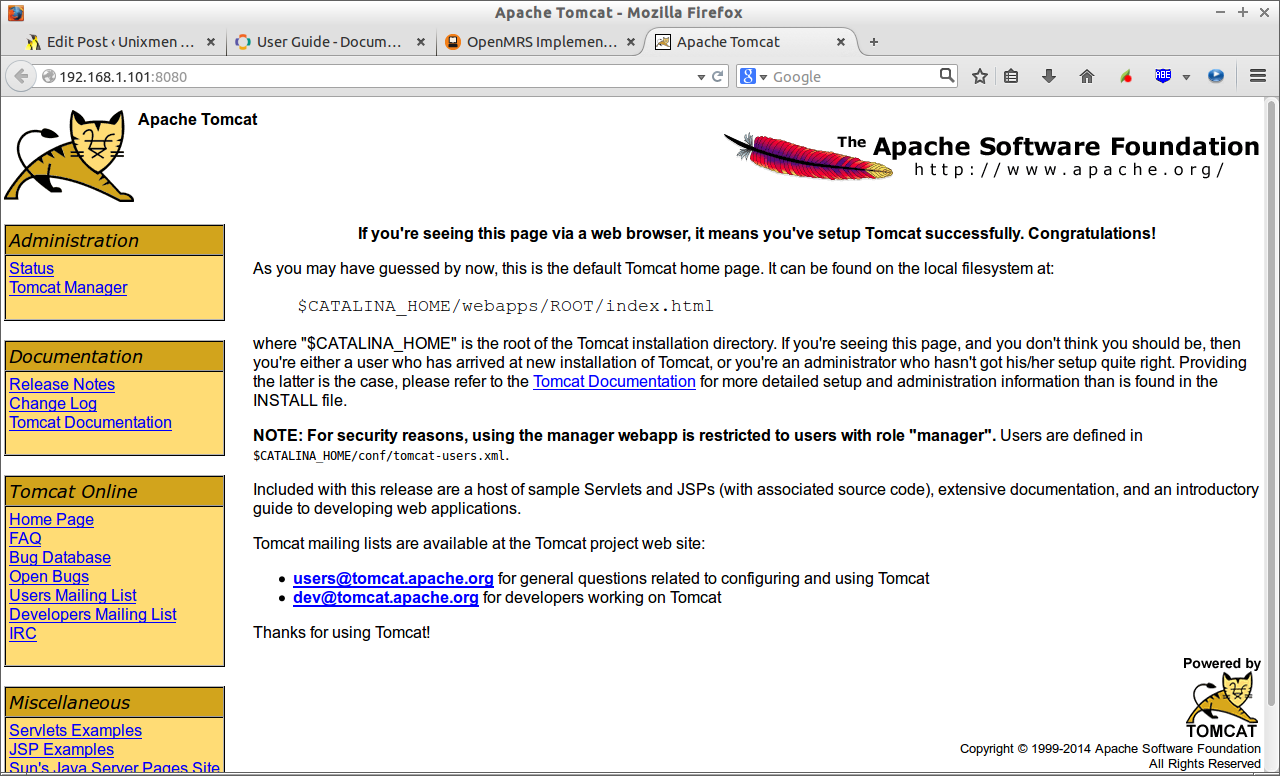Image resolution: width=1280 pixels, height=776 pixels.
Task: Switch to the User Guide tab
Action: click(x=331, y=42)
